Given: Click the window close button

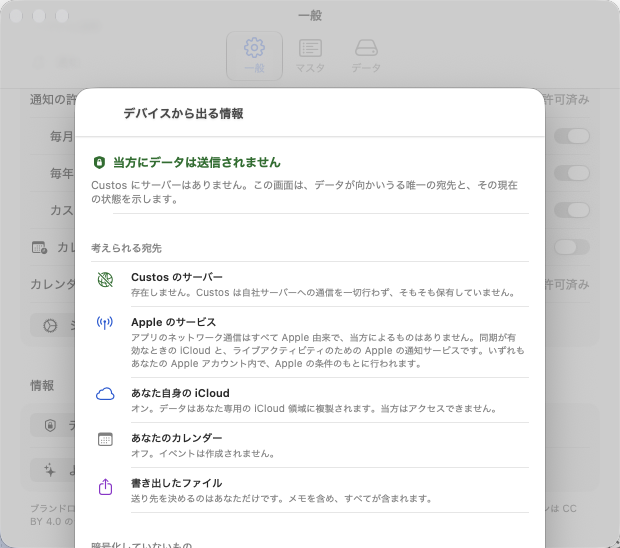Looking at the screenshot, I should click(x=16, y=16).
